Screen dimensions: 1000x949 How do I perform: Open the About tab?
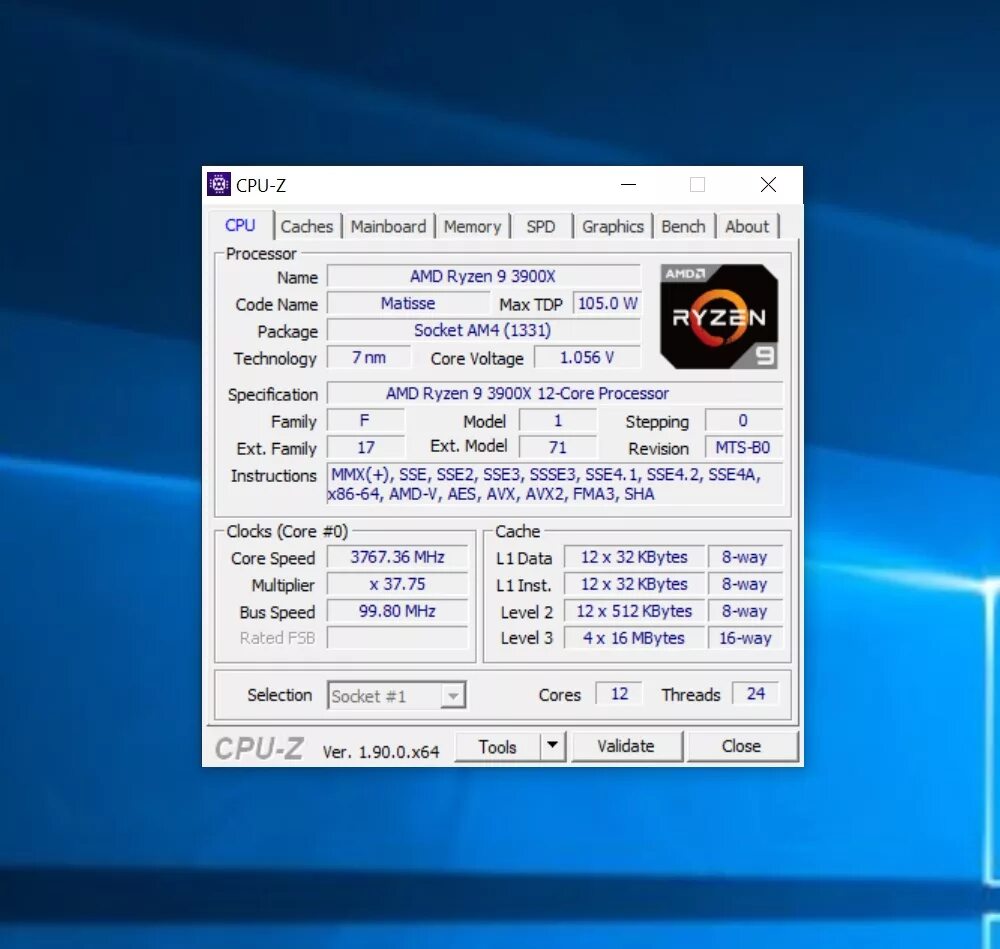tap(747, 226)
